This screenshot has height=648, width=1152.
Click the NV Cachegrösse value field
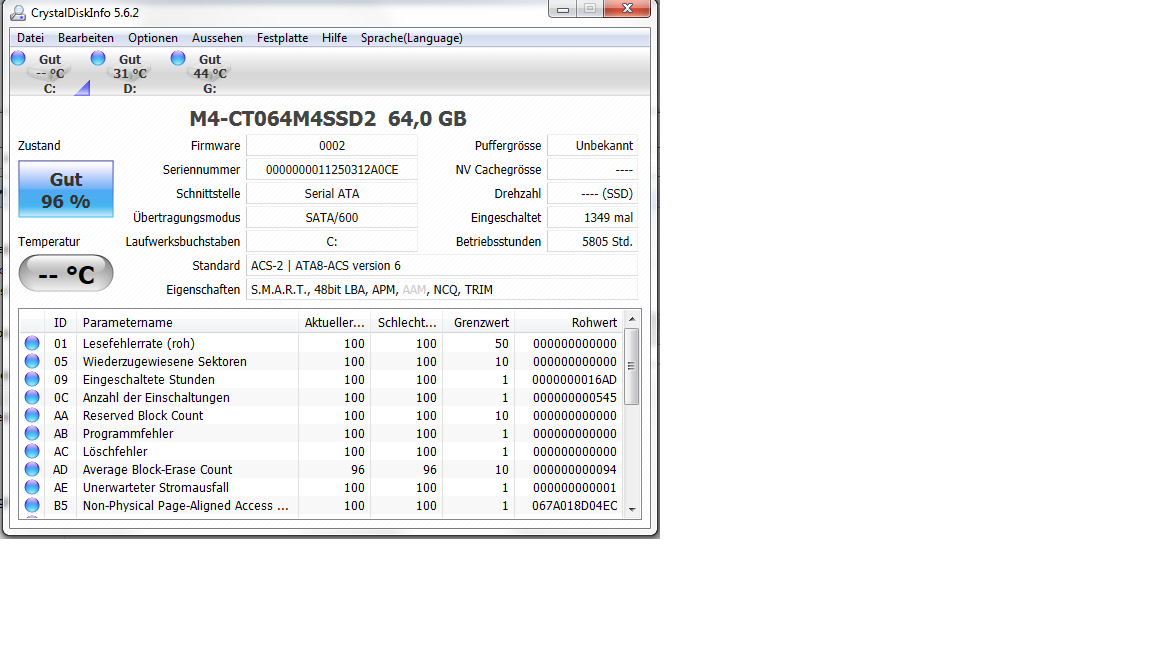[593, 170]
